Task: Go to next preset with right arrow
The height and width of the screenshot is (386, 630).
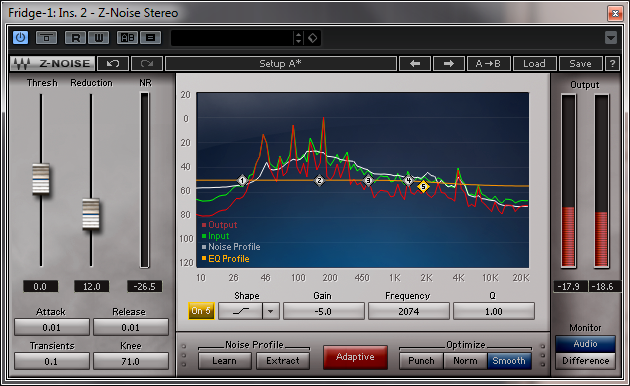Action: click(x=449, y=63)
